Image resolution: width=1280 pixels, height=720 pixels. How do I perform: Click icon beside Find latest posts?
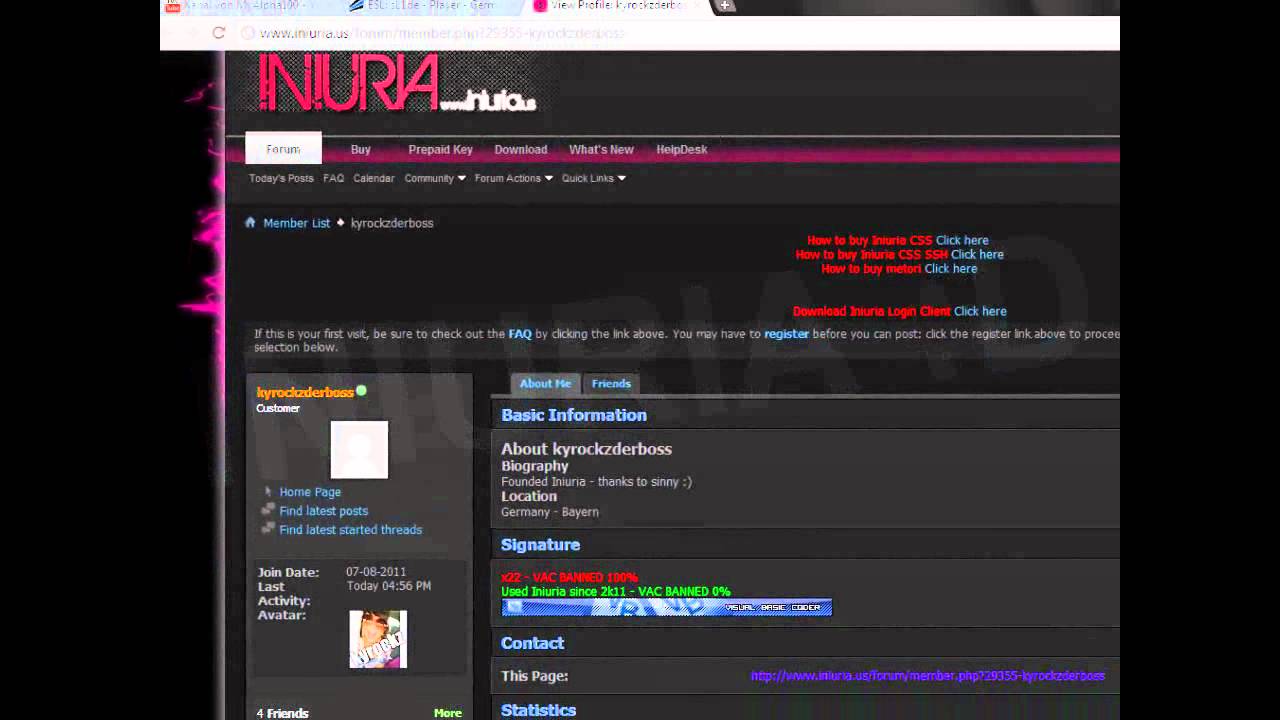(268, 510)
